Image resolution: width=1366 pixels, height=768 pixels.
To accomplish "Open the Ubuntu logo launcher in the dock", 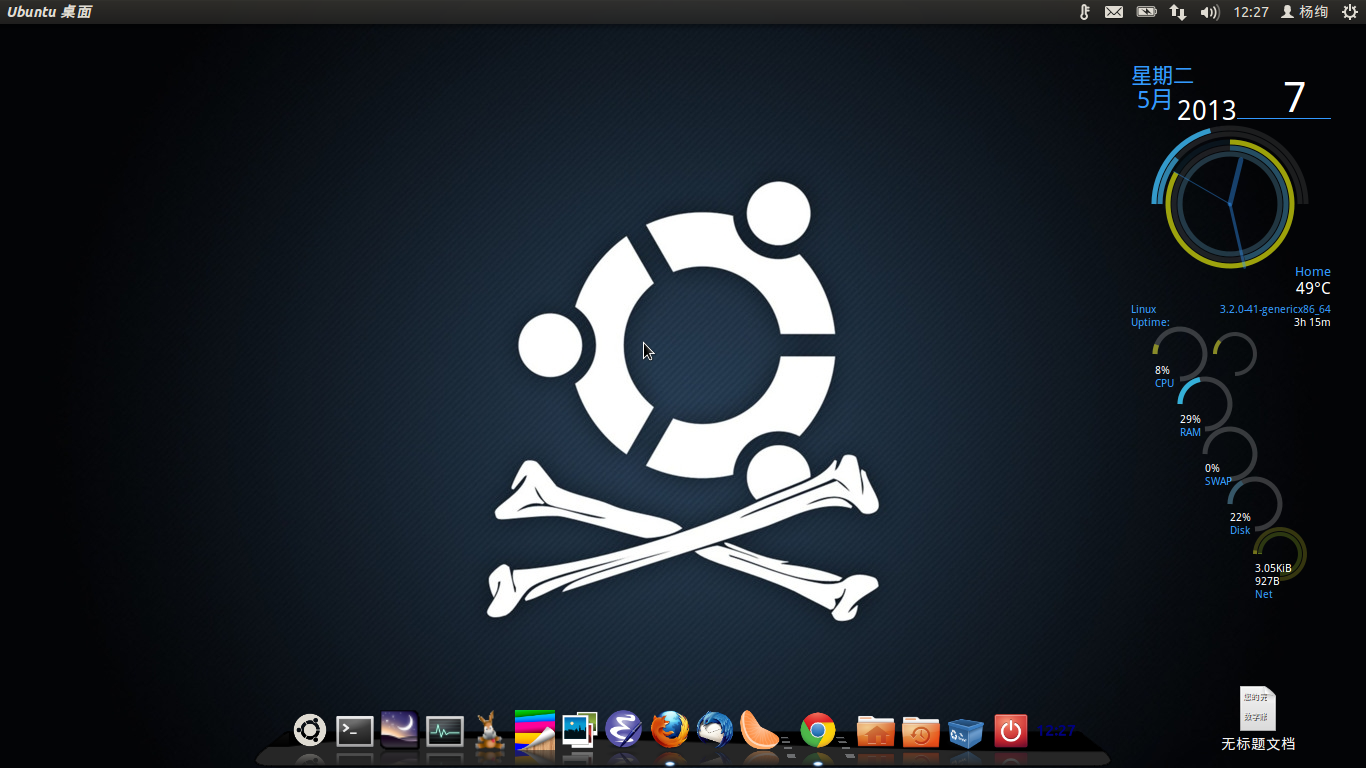I will point(310,730).
